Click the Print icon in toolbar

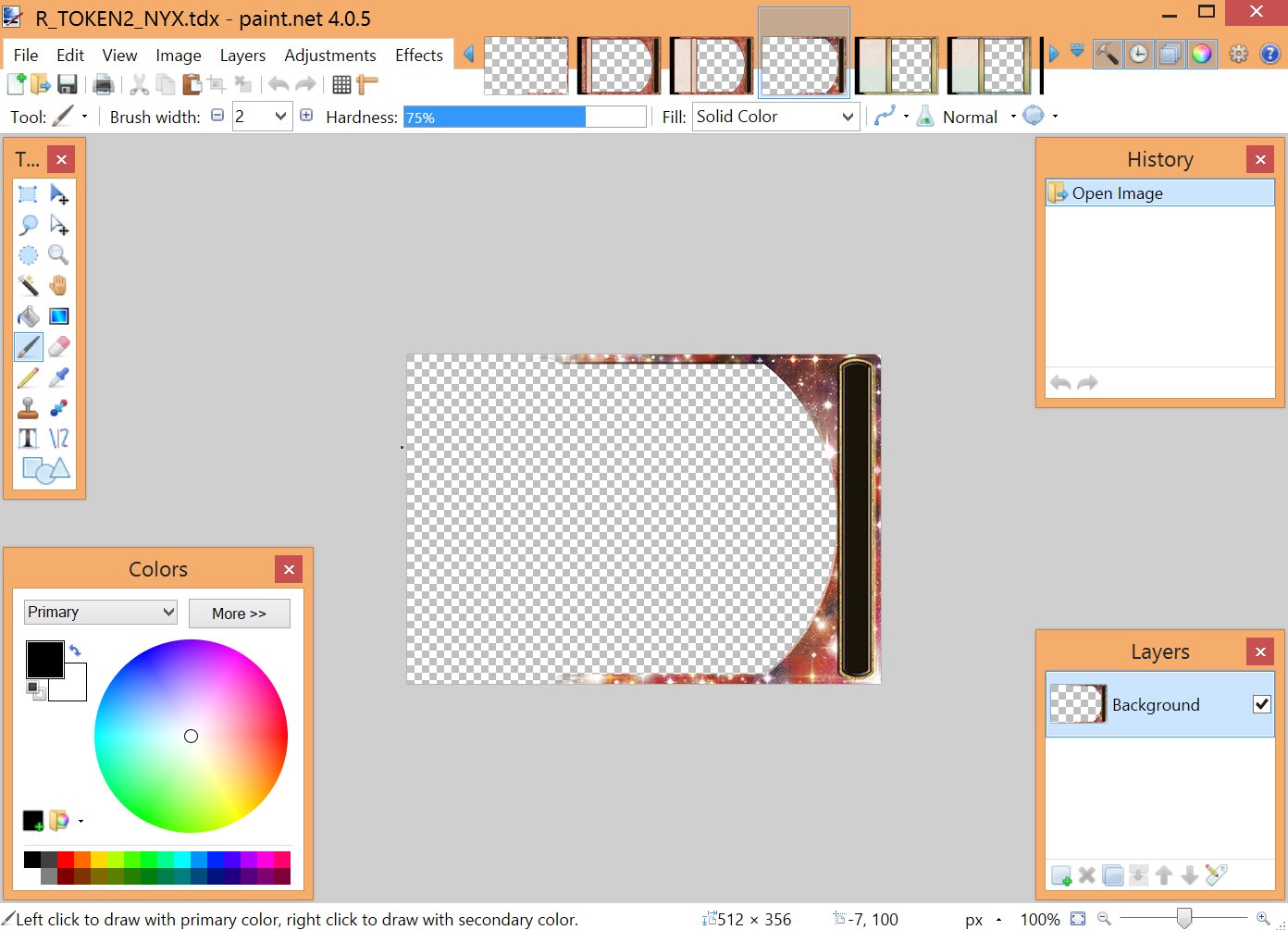click(x=104, y=84)
